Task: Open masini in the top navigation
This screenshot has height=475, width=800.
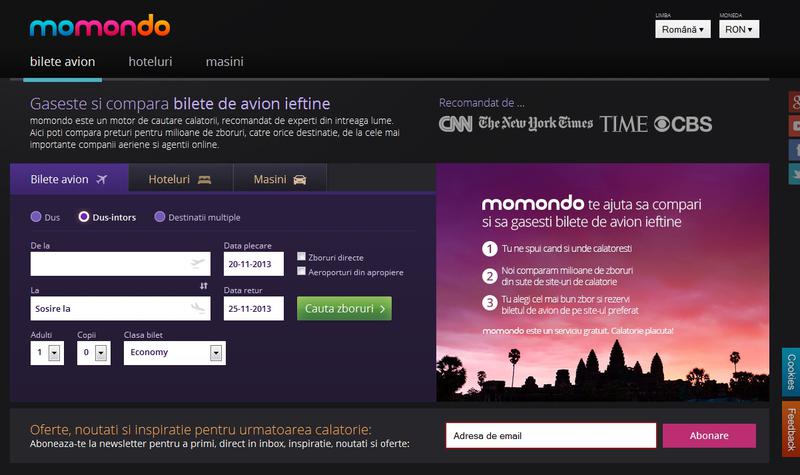Action: [x=224, y=61]
